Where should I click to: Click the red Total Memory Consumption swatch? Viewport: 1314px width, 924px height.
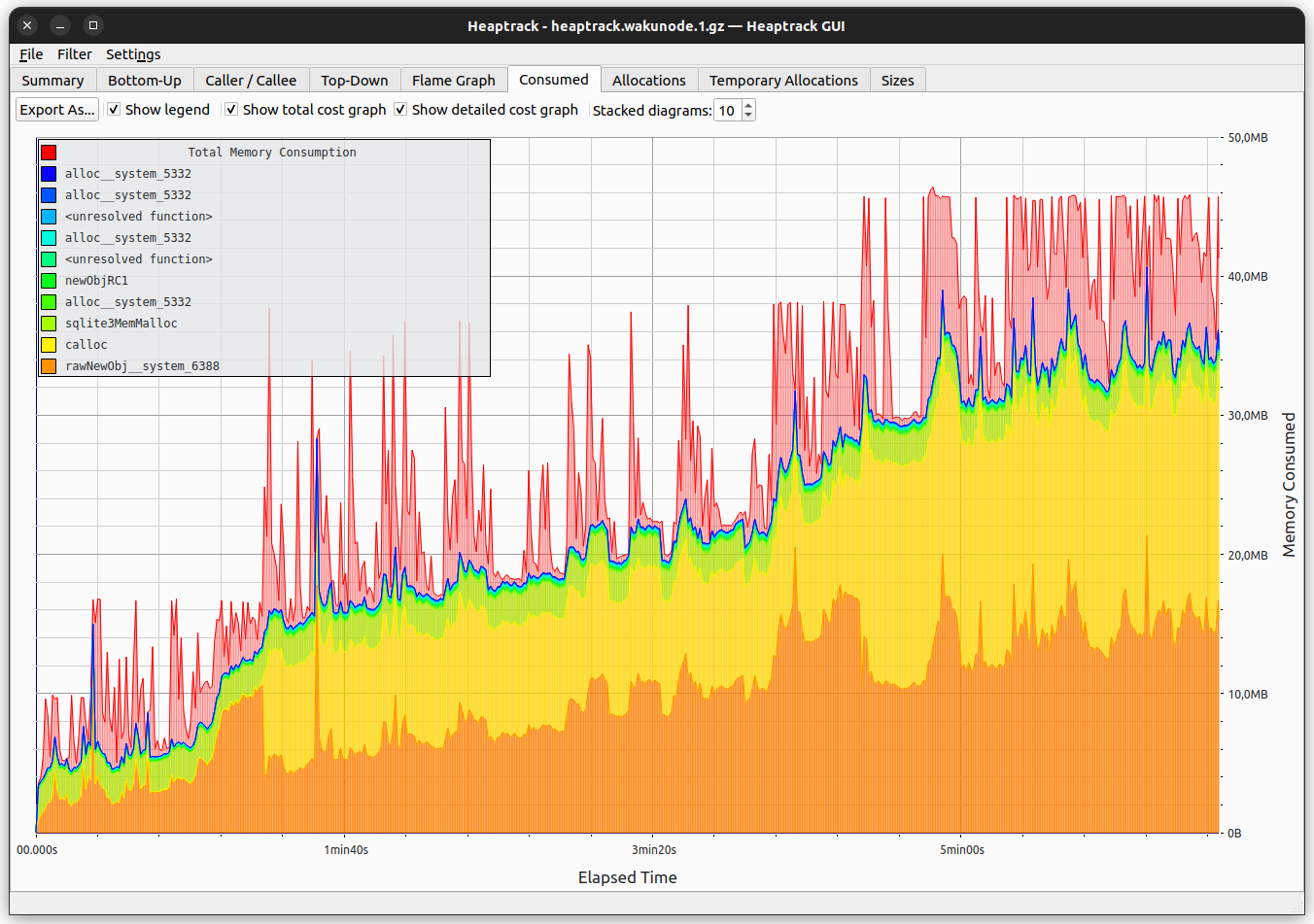click(x=46, y=152)
